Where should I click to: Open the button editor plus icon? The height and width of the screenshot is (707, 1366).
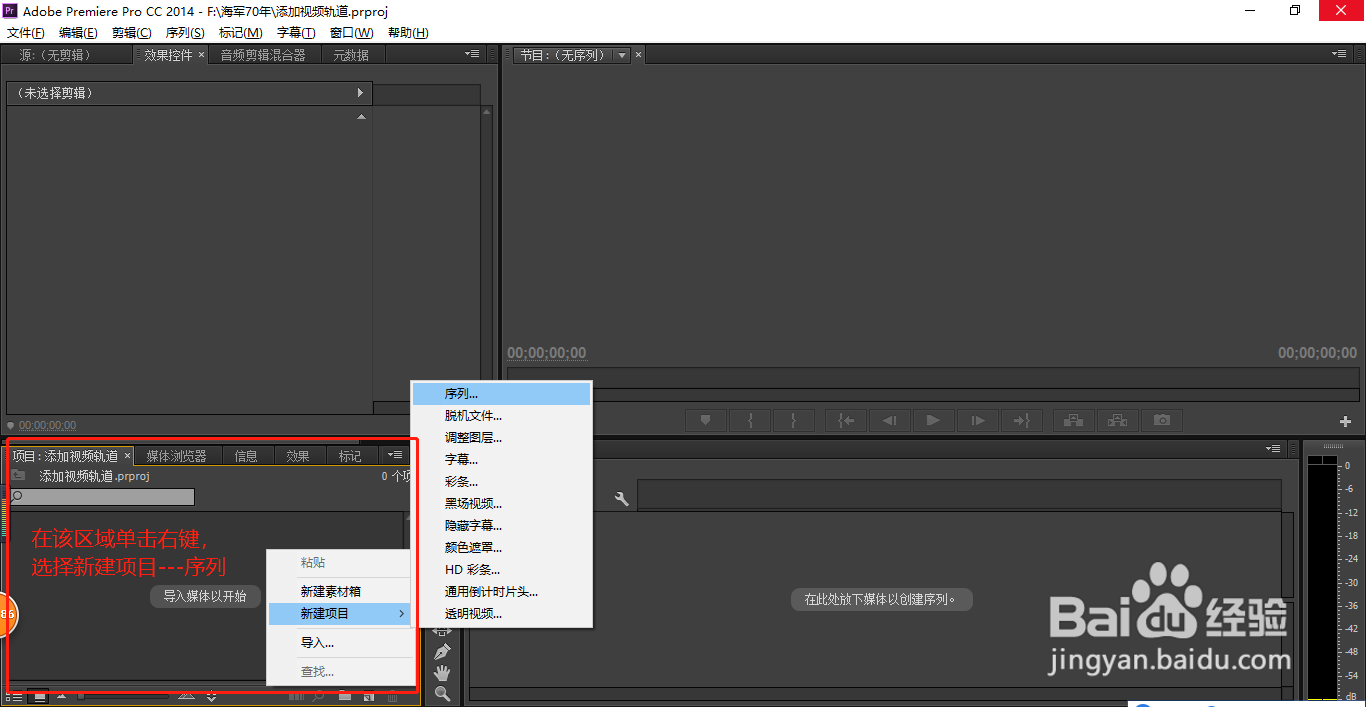[x=1345, y=422]
